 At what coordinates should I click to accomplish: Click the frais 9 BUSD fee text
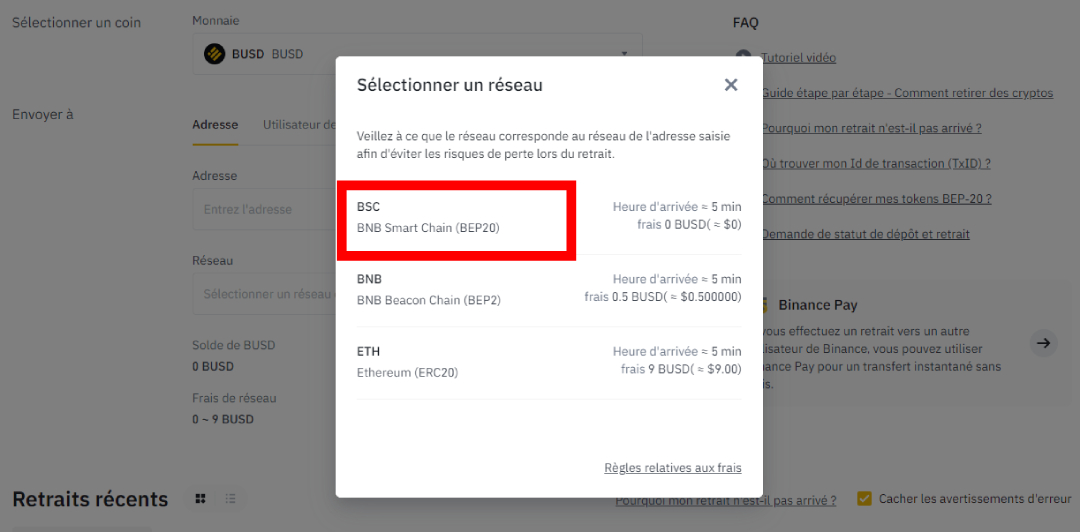tap(681, 369)
